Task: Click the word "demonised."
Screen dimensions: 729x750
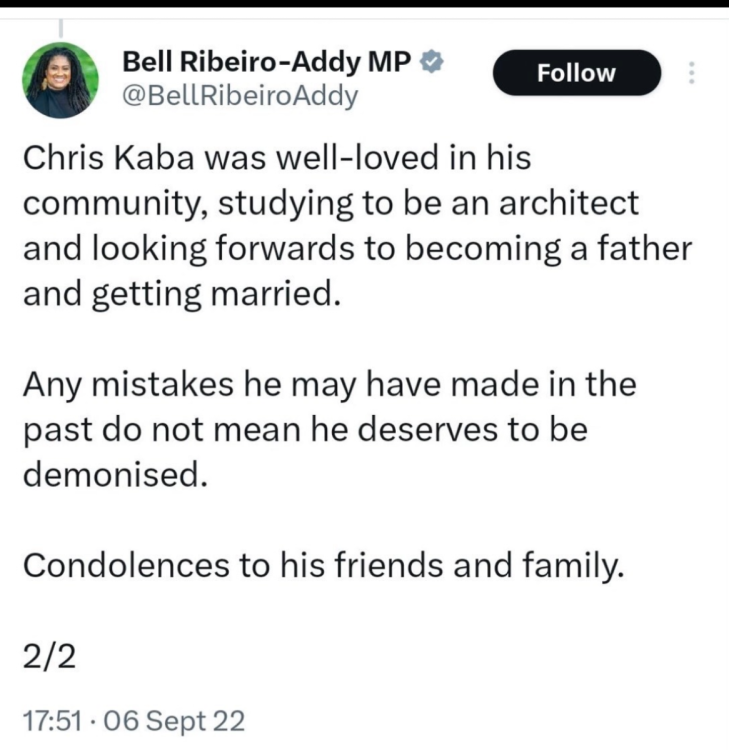Action: pos(114,475)
